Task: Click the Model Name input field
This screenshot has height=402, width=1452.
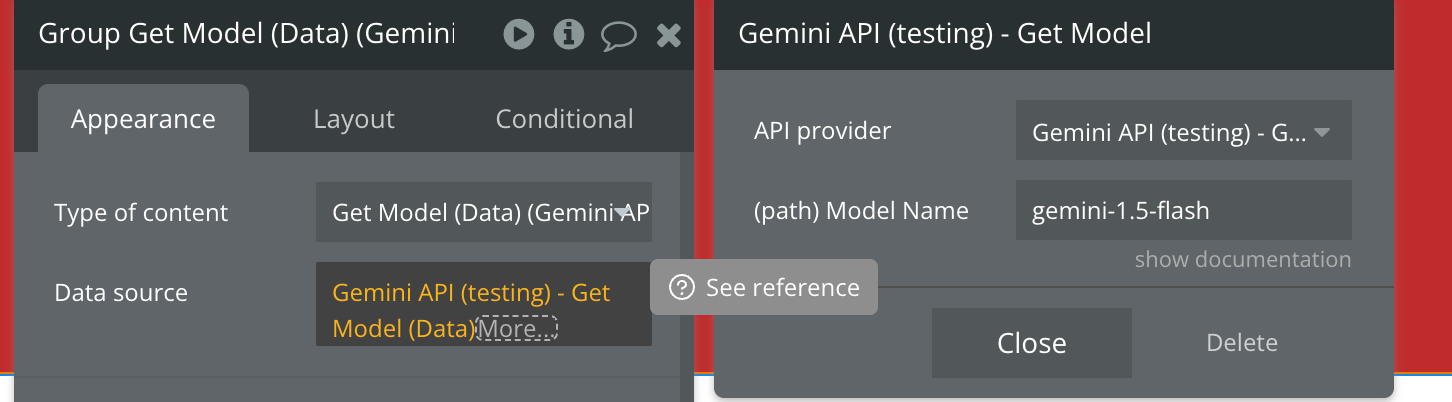Action: click(x=1183, y=211)
